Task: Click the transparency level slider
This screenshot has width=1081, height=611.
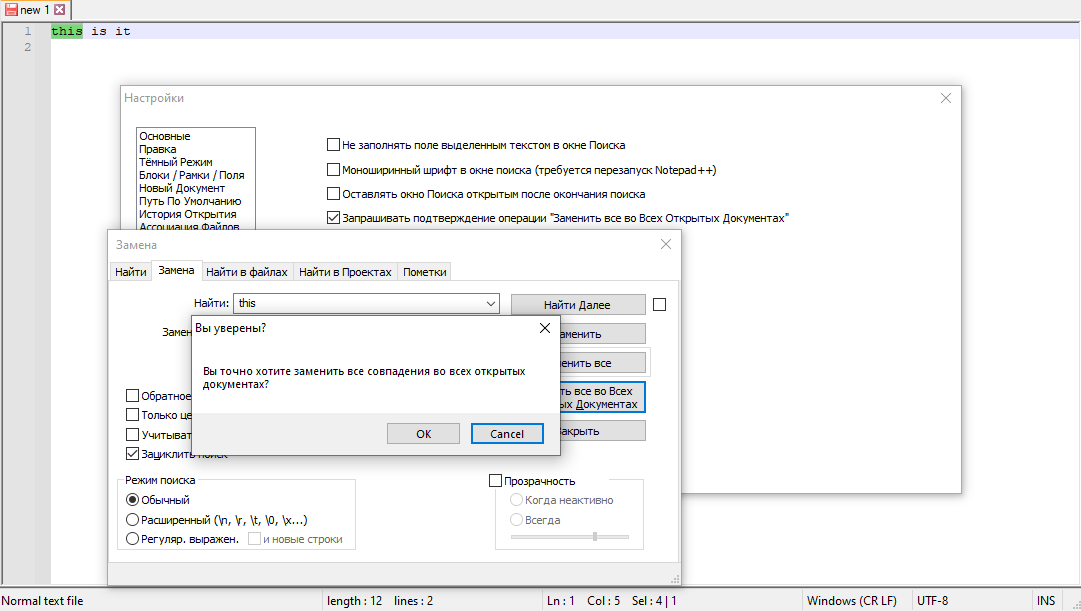Action: point(595,538)
